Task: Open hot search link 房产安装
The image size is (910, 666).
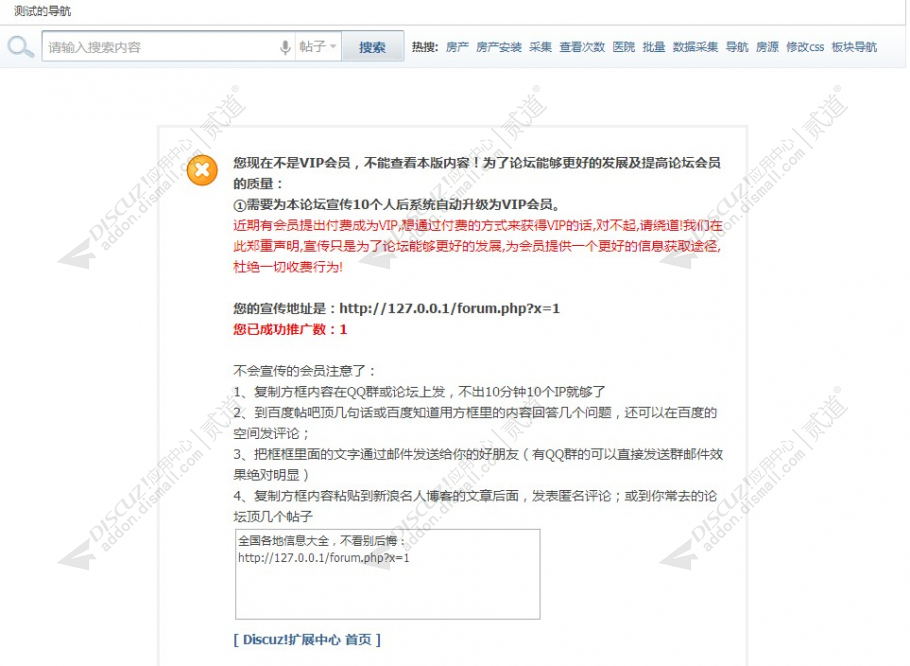Action: click(x=499, y=47)
